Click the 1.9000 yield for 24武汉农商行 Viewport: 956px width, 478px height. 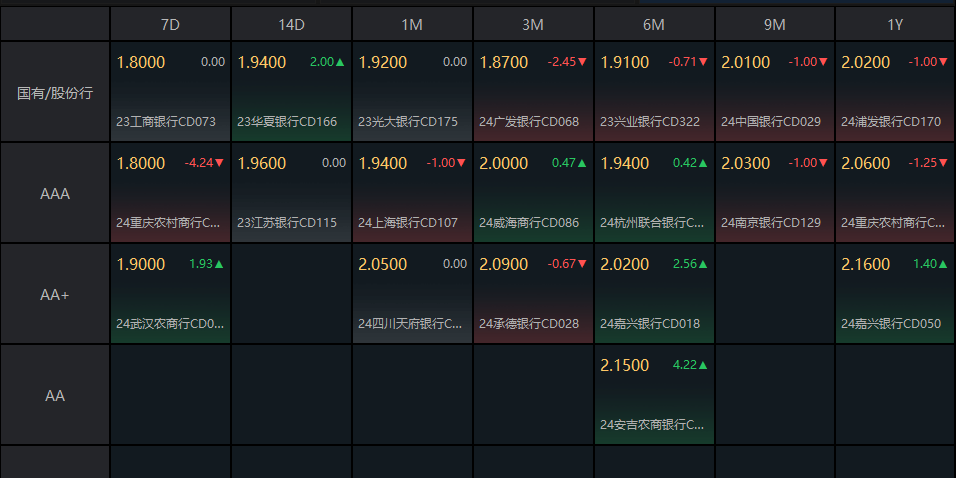(x=141, y=264)
